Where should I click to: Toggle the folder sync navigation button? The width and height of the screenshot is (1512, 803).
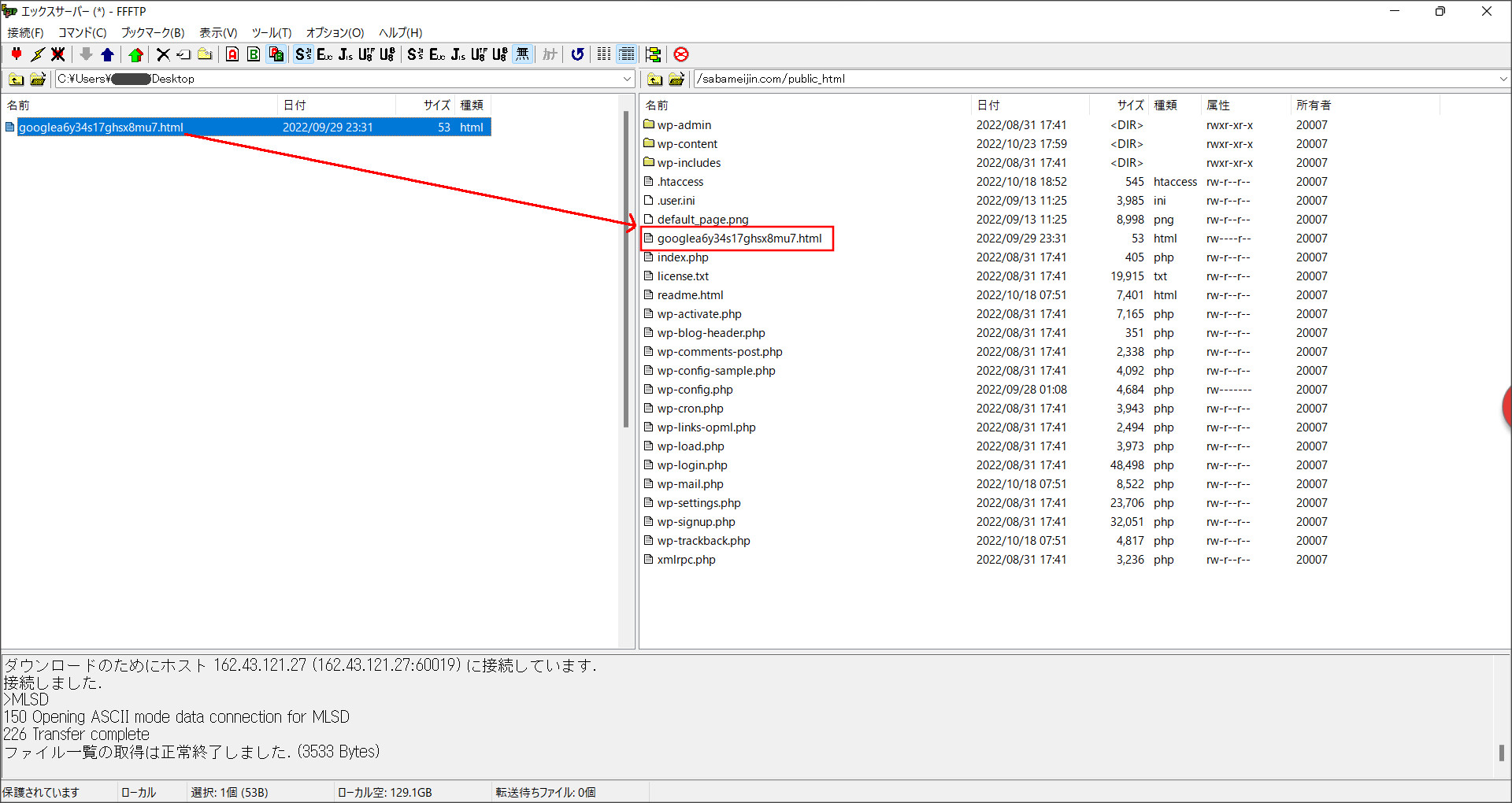click(x=653, y=54)
